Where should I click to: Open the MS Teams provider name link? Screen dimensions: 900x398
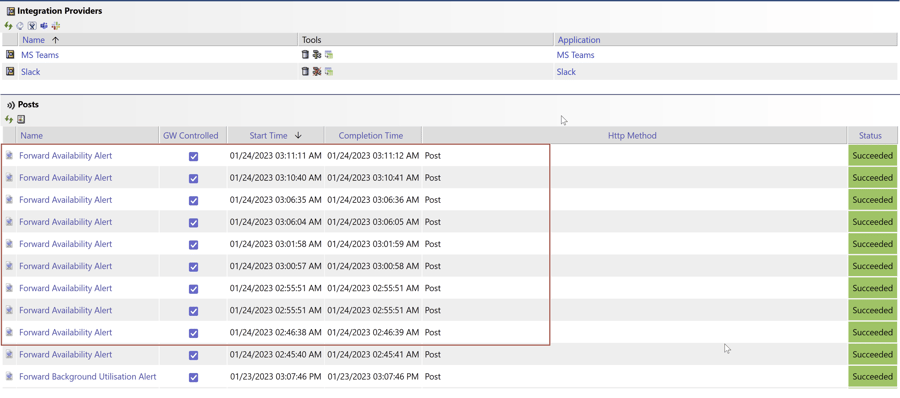click(40, 55)
